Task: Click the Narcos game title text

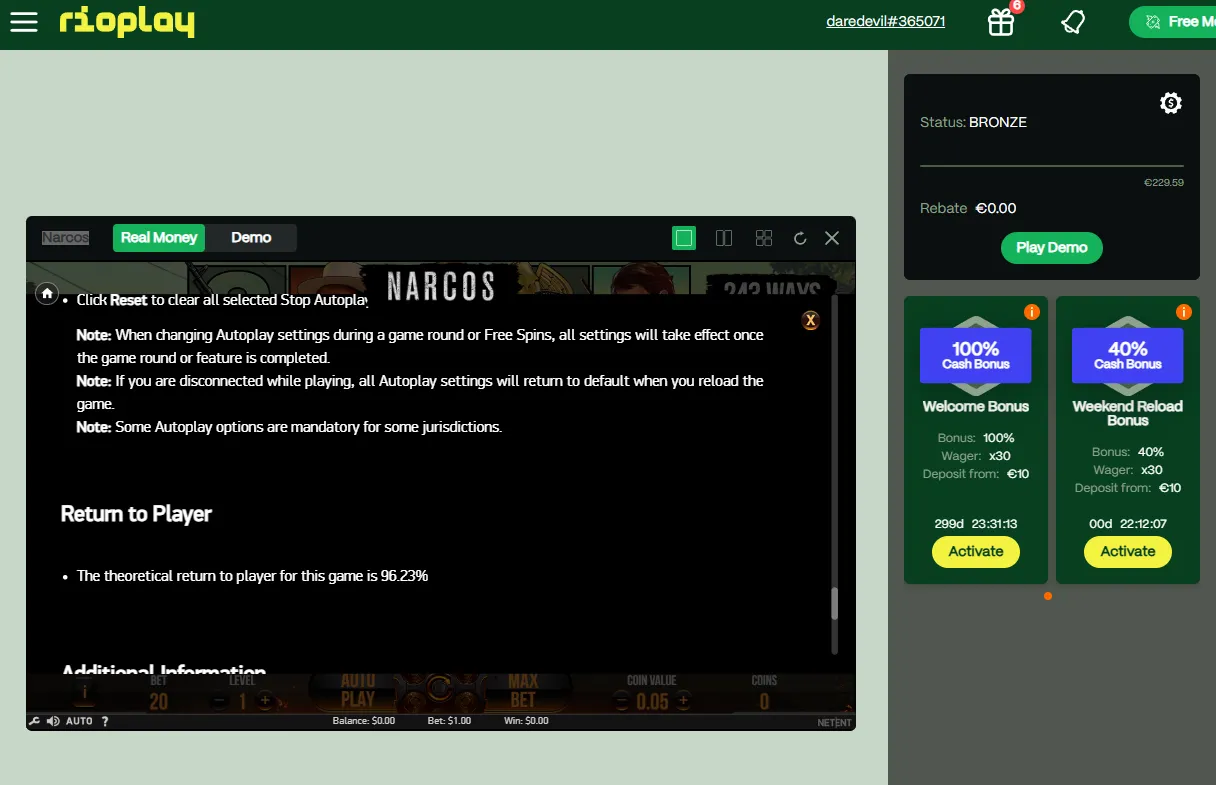Action: tap(65, 238)
